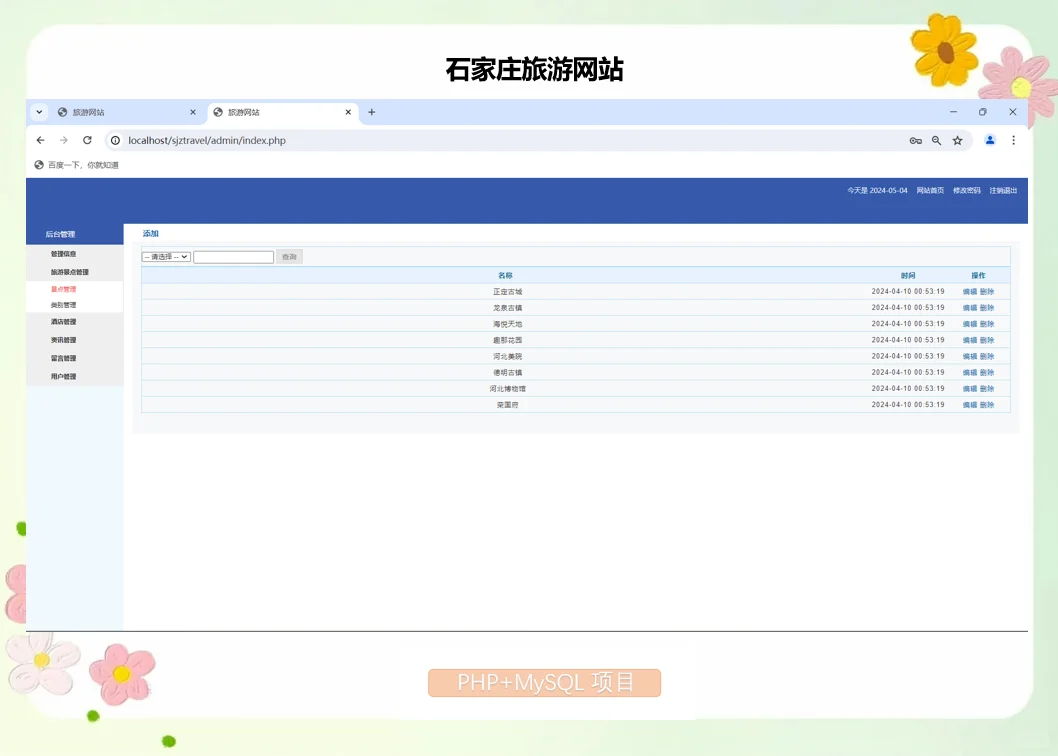Open the saved passwords key icon
Image resolution: width=1058 pixels, height=756 pixels.
point(916,141)
